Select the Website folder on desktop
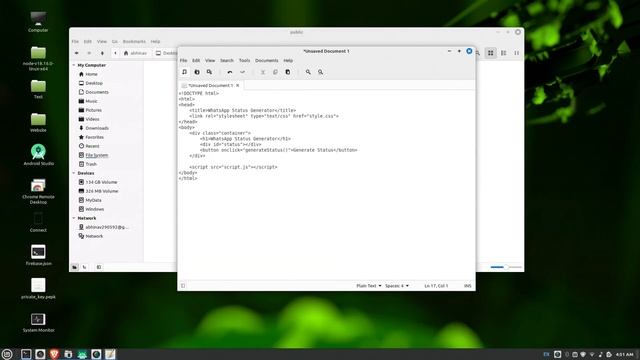Screen dimensions: 640x360 point(38,122)
